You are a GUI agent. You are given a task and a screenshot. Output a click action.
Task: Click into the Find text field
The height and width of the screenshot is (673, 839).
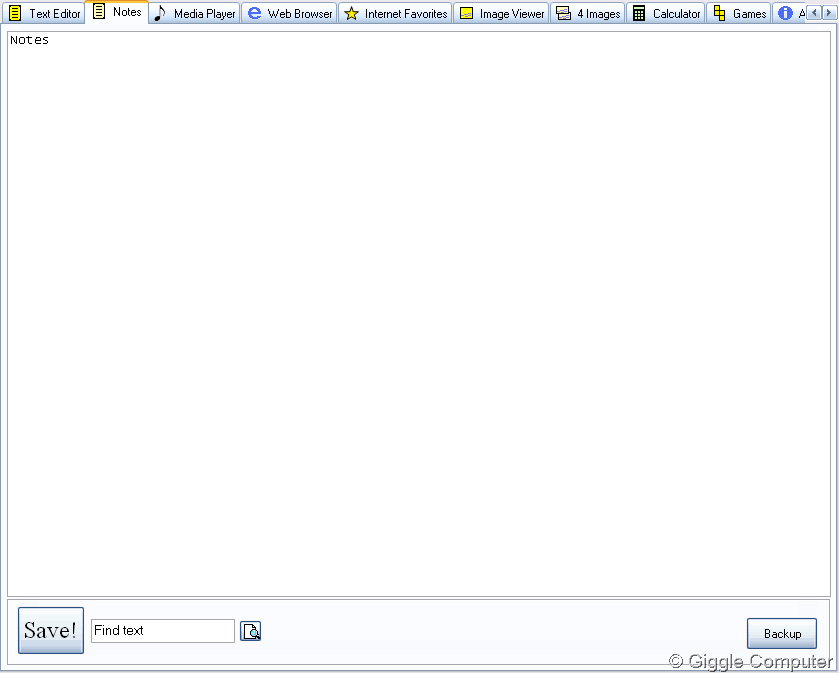coord(163,631)
